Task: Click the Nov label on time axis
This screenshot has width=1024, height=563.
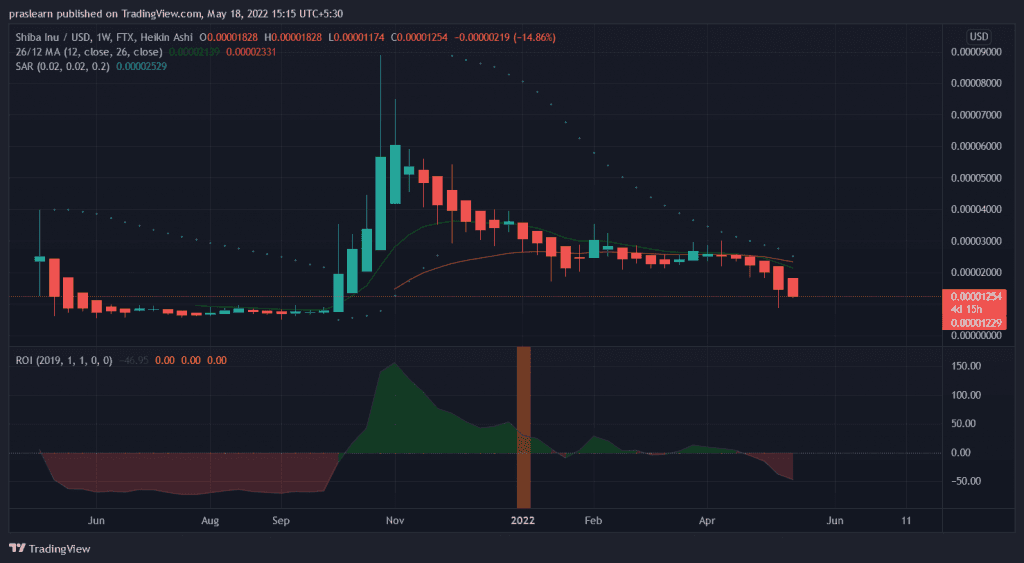Action: coord(395,521)
